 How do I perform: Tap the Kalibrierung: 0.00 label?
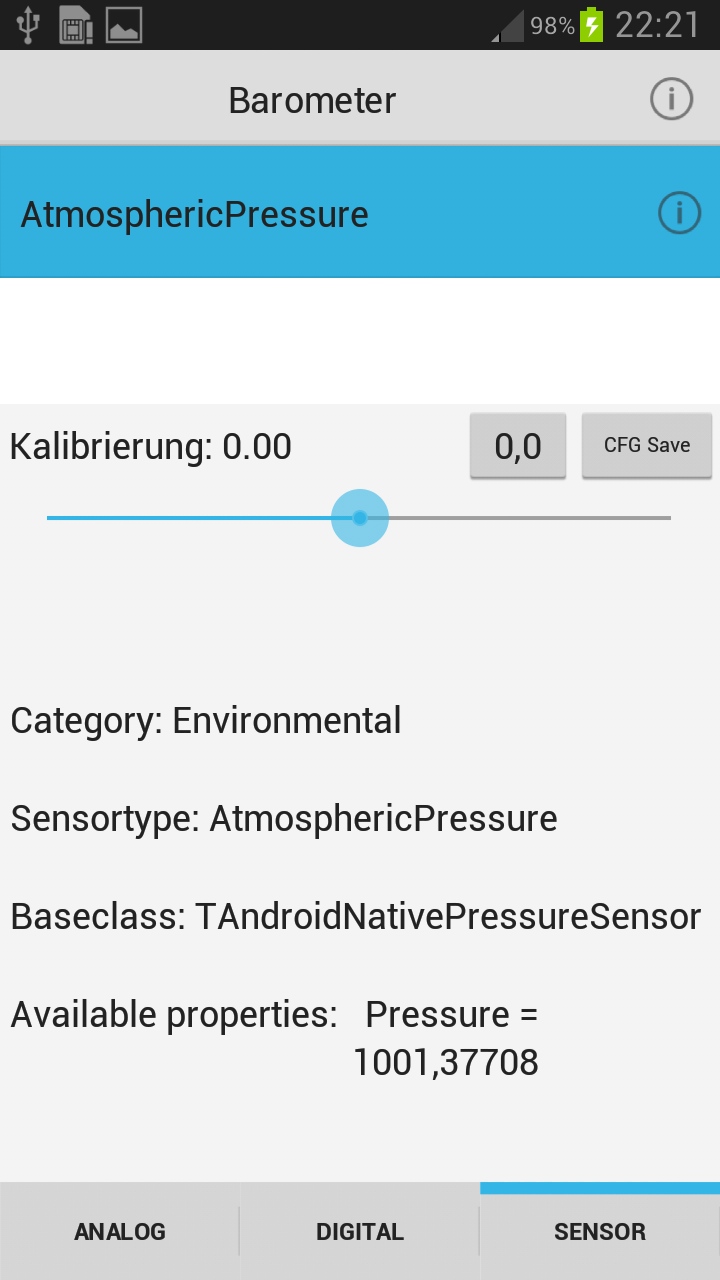[x=151, y=446]
